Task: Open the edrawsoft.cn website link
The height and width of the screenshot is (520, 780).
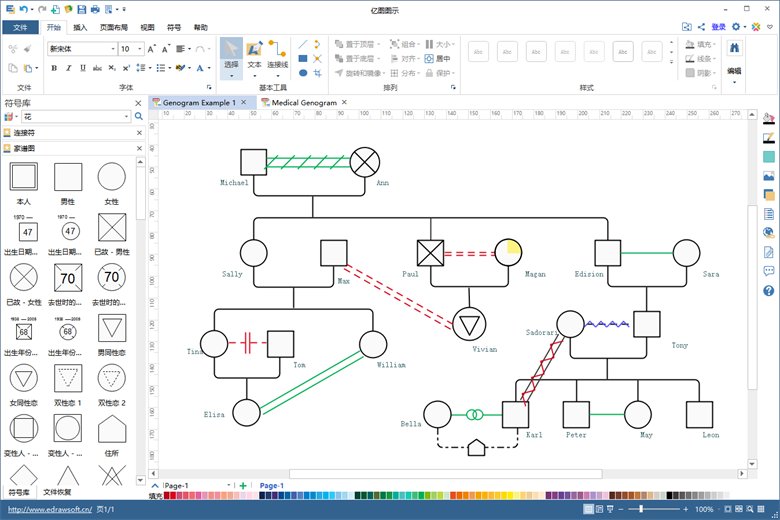Action: click(x=50, y=509)
